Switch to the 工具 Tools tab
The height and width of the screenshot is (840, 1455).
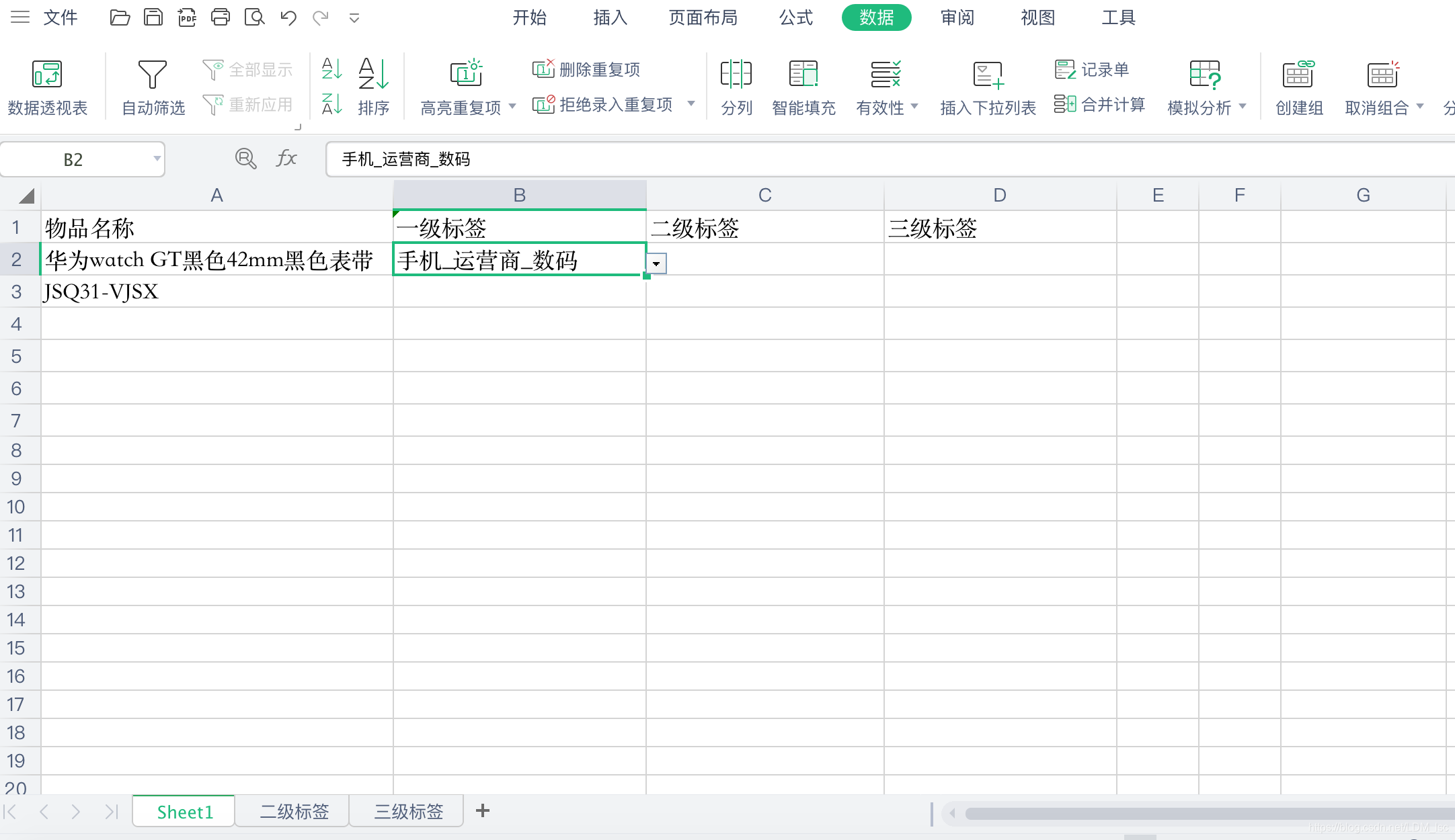(x=1119, y=17)
